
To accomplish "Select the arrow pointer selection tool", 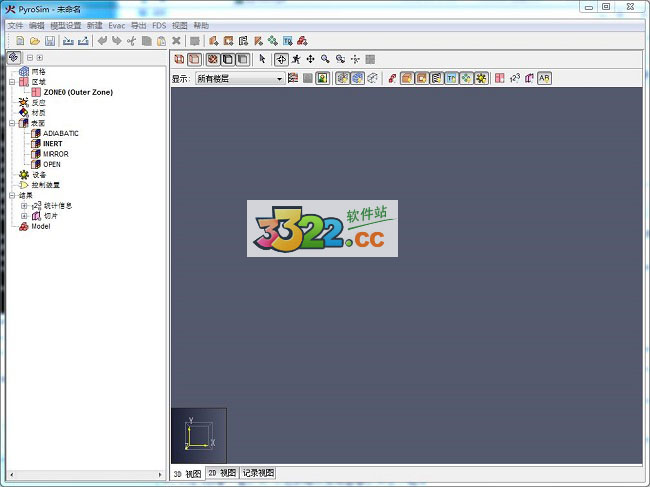I will click(x=263, y=60).
